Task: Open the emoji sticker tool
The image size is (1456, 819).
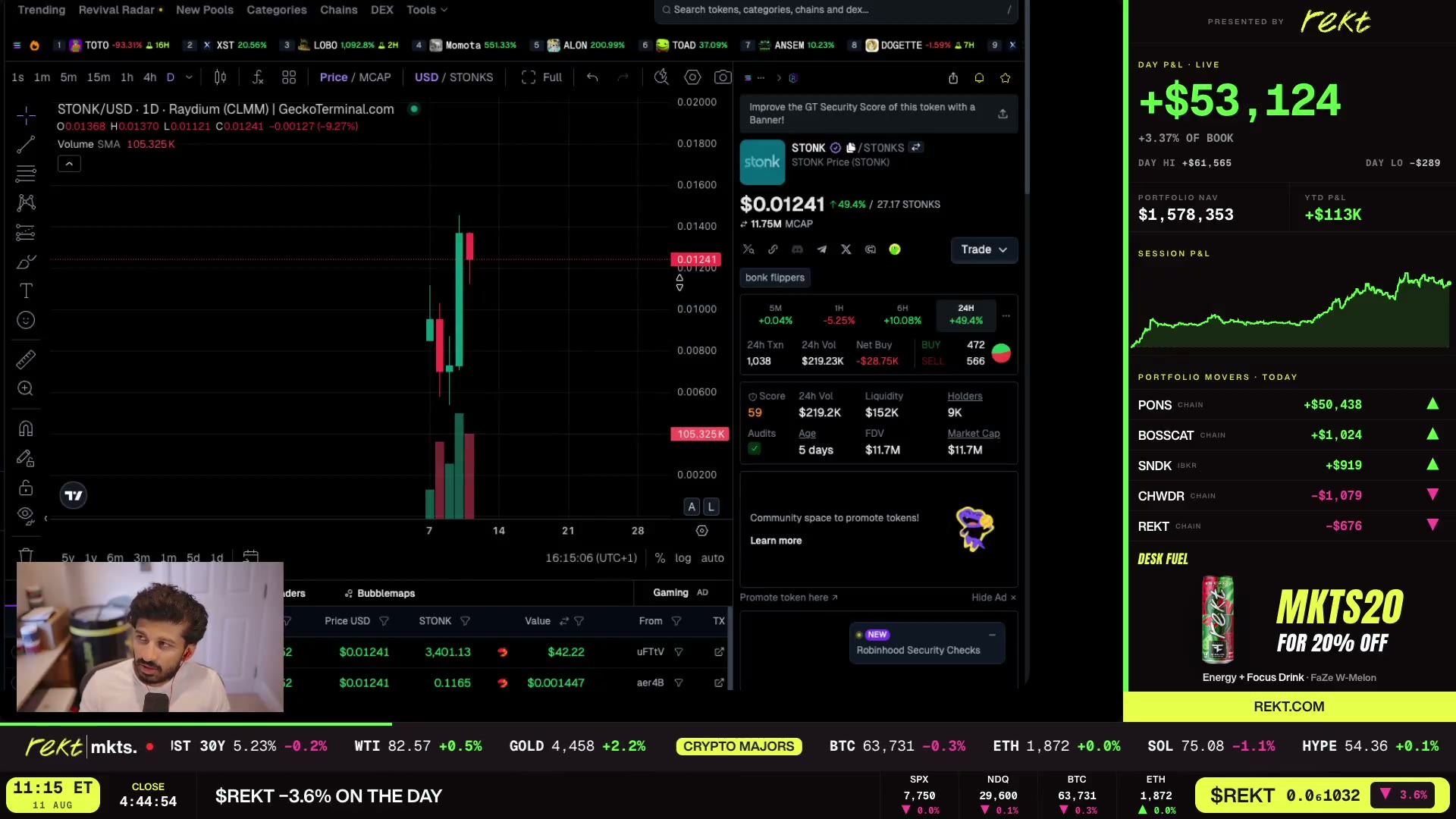Action: tap(26, 321)
